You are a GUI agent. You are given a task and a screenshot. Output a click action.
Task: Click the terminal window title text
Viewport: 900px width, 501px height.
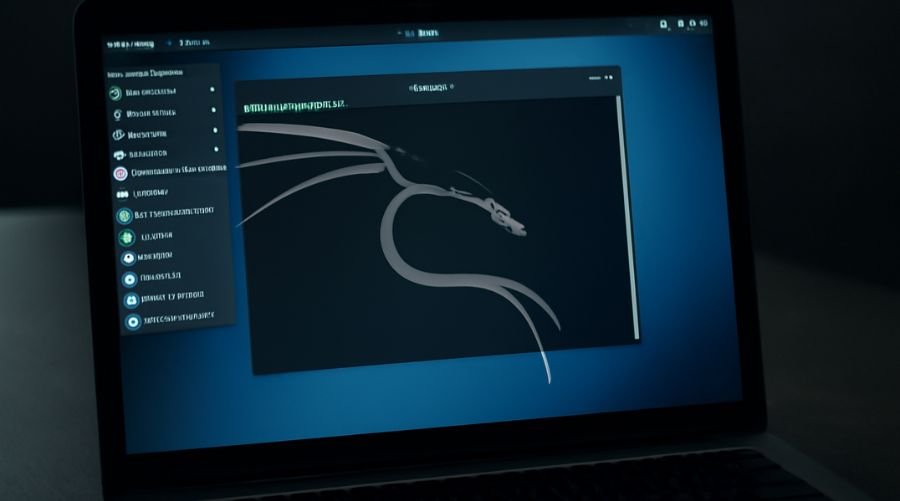430,87
